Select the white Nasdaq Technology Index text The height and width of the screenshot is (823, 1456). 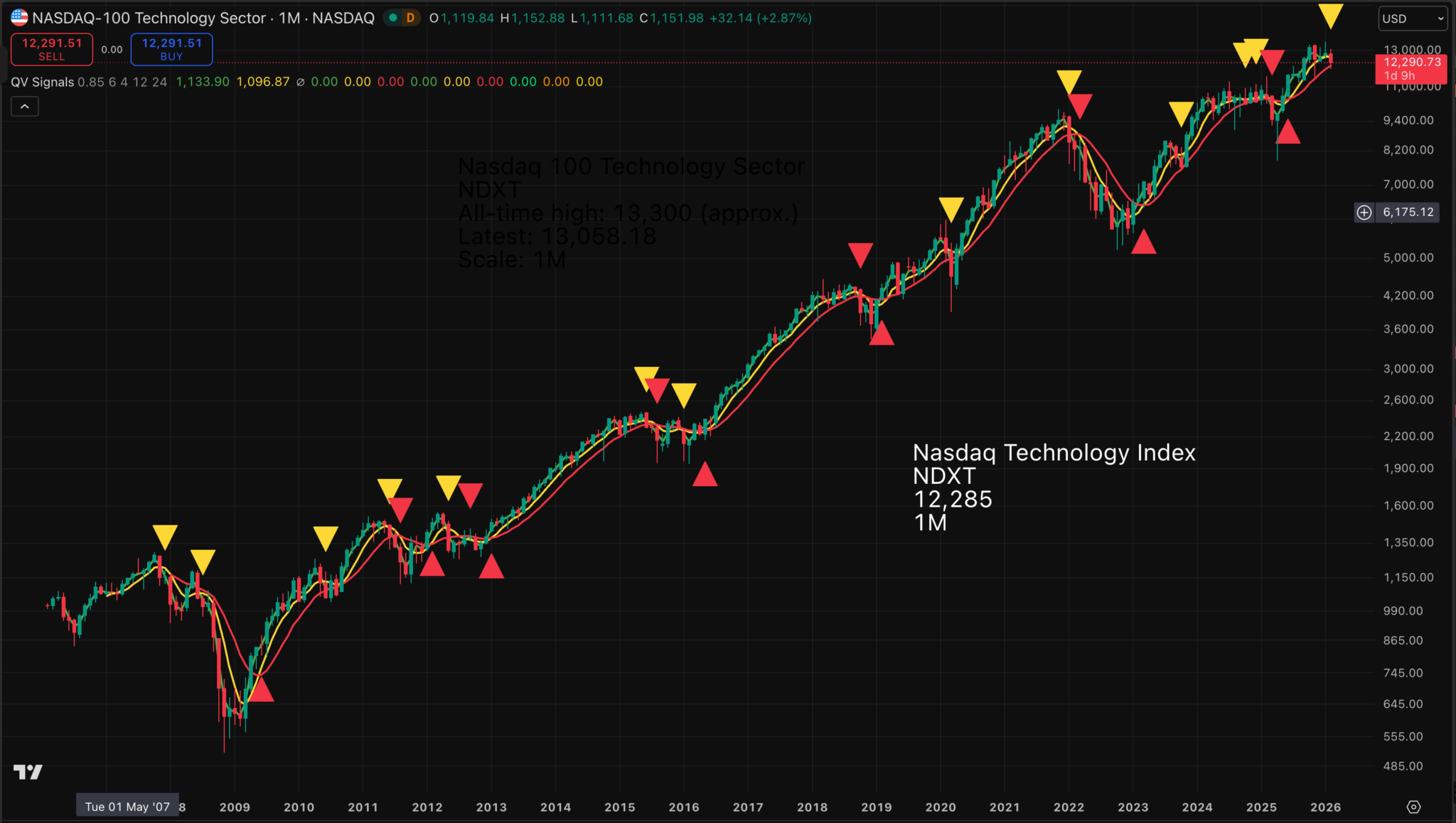tap(1054, 453)
